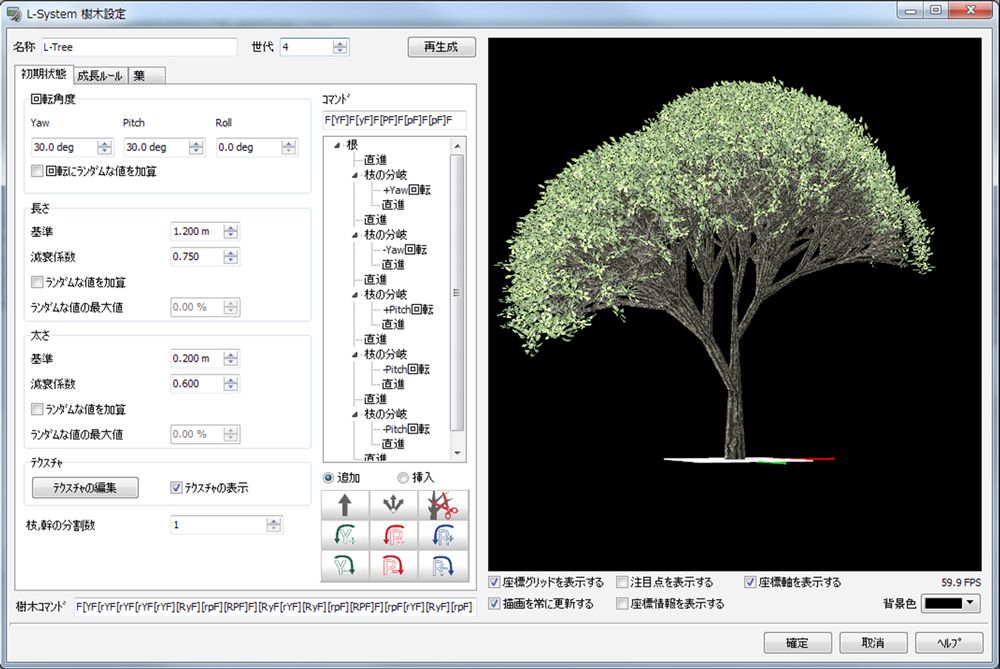Enable 注目点を表示する checkbox

point(622,582)
